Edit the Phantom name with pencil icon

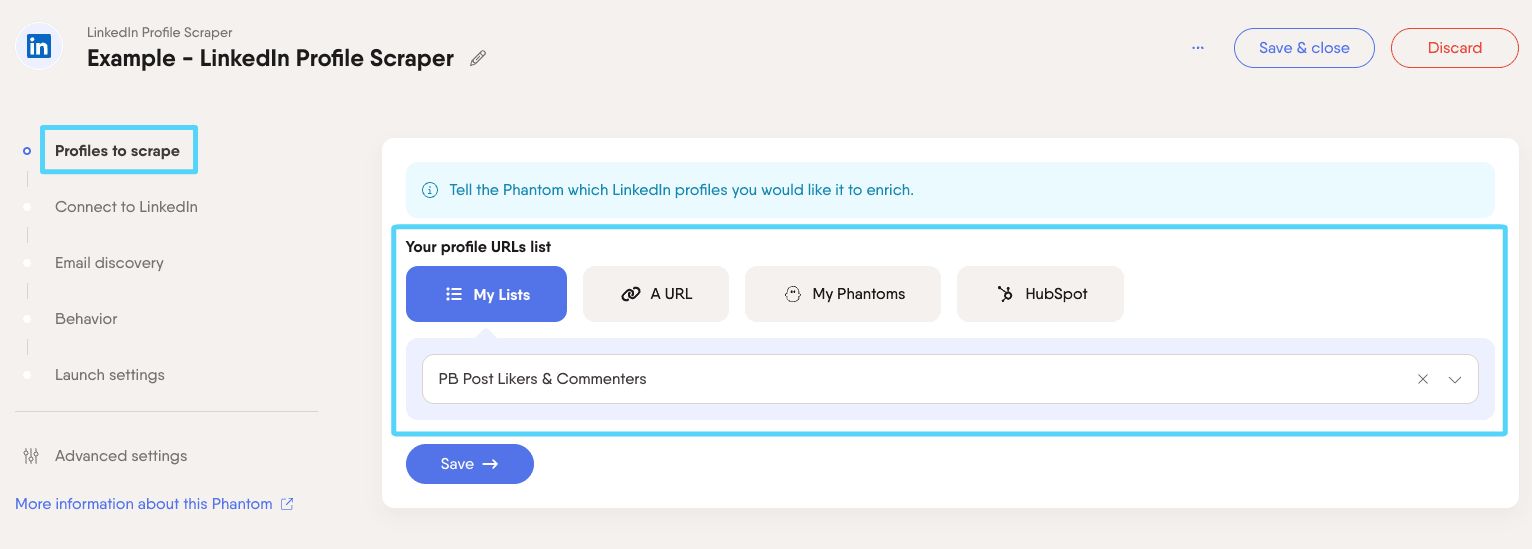(x=478, y=58)
